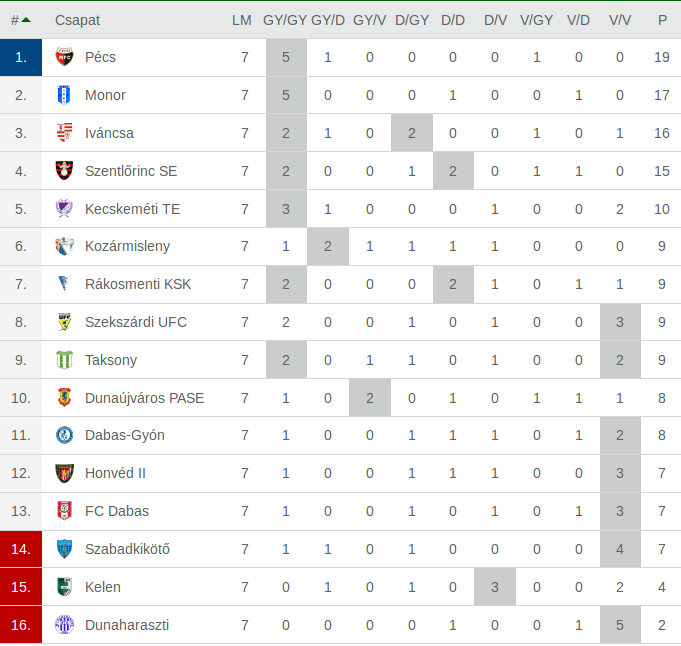Viewport: 681px width, 646px height.
Task: Sort table by the GY/GY column
Action: click(x=285, y=20)
